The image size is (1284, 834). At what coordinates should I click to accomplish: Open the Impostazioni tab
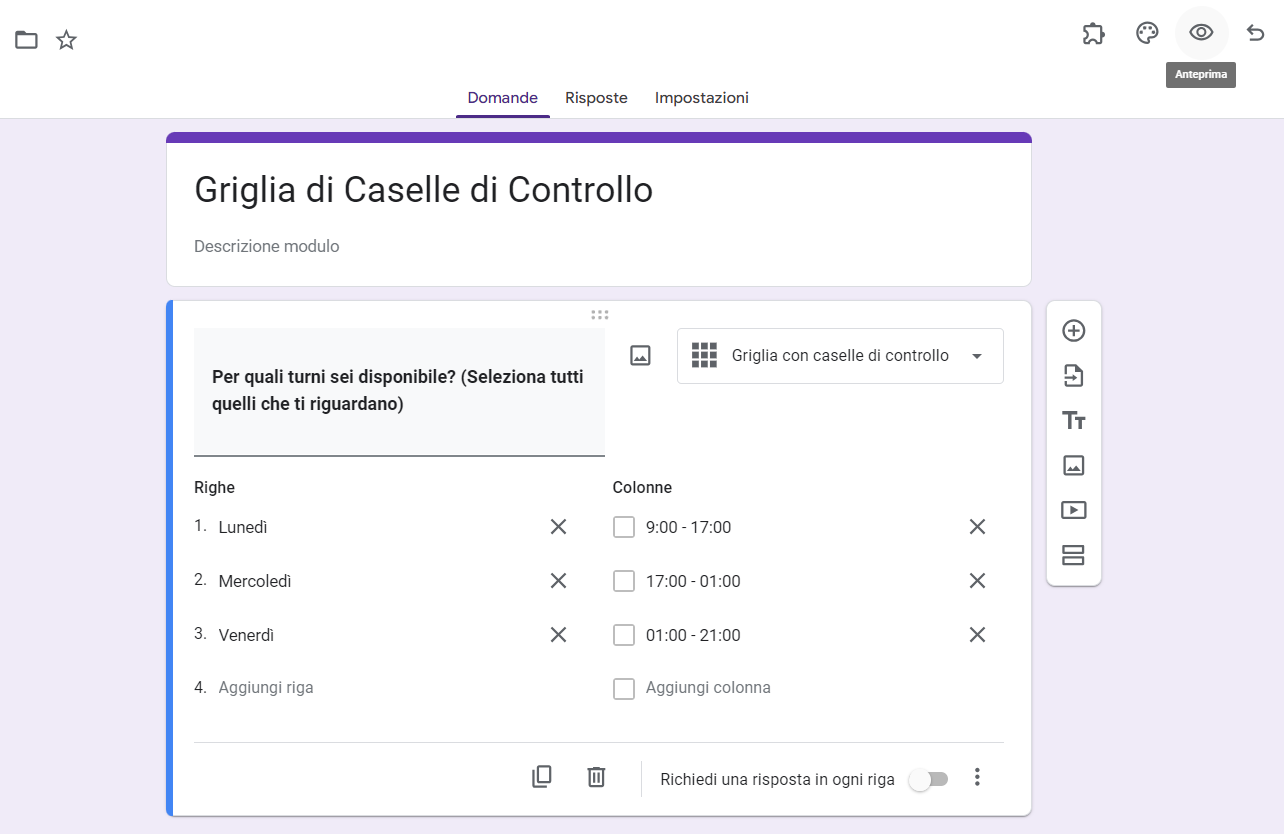[x=701, y=98]
